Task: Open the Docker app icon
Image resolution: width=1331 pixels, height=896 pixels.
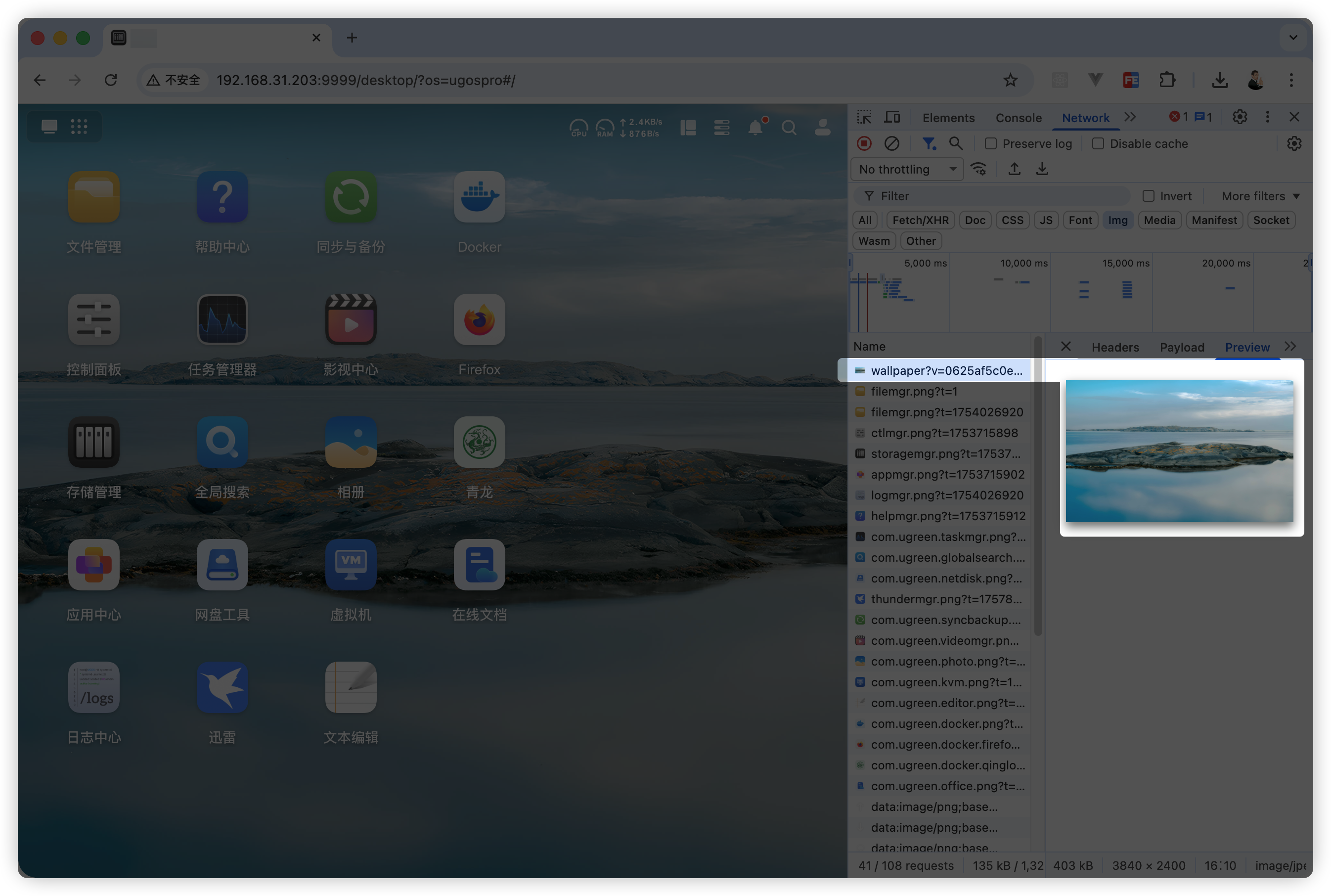Action: 479,197
